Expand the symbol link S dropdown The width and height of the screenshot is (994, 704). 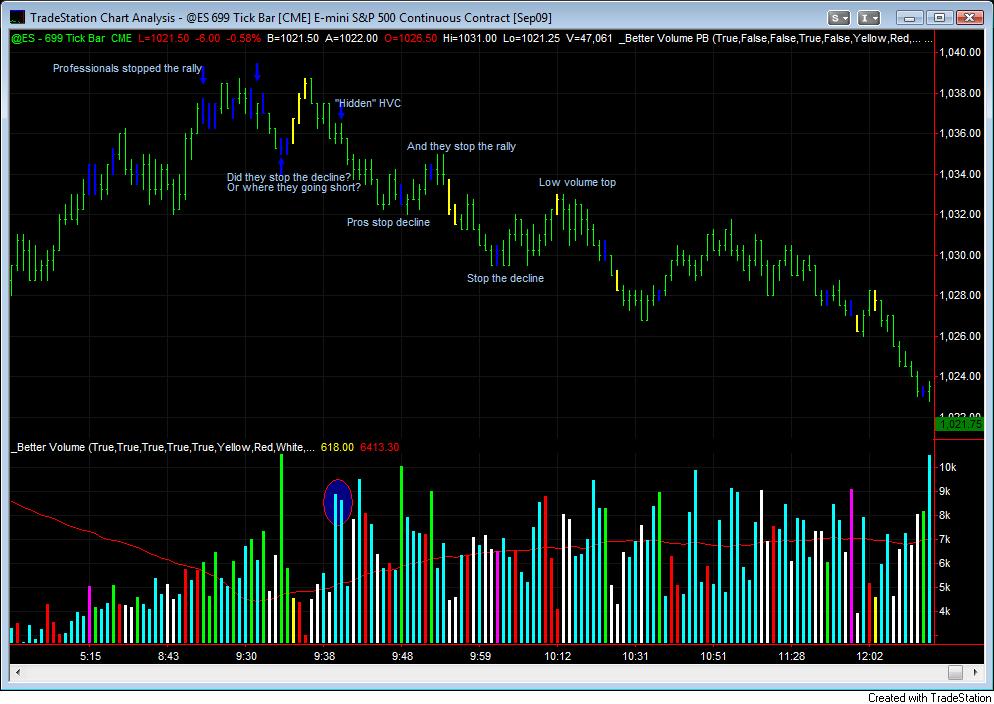coord(841,18)
